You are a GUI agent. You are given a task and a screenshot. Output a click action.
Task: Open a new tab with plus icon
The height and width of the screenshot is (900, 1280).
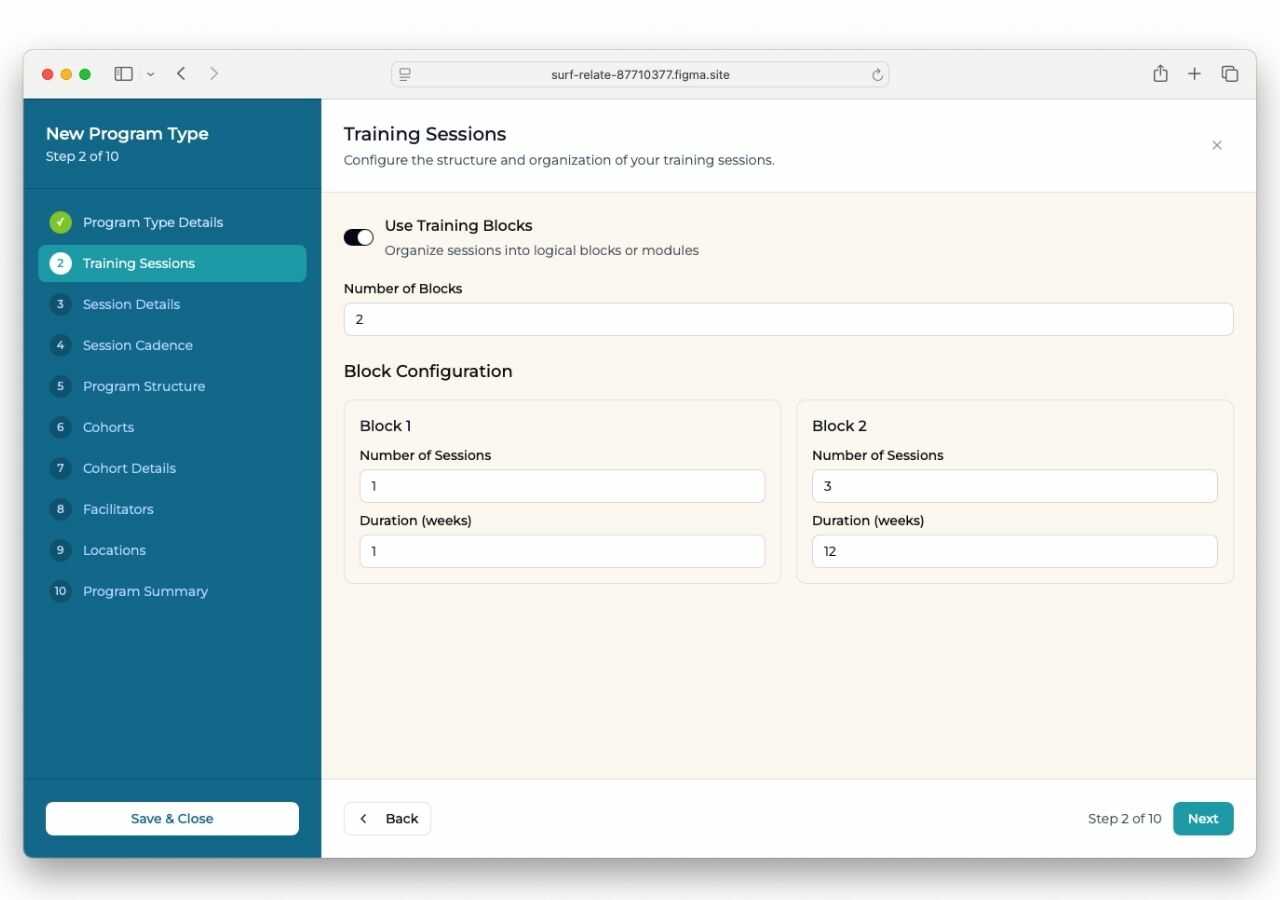[x=1194, y=74]
